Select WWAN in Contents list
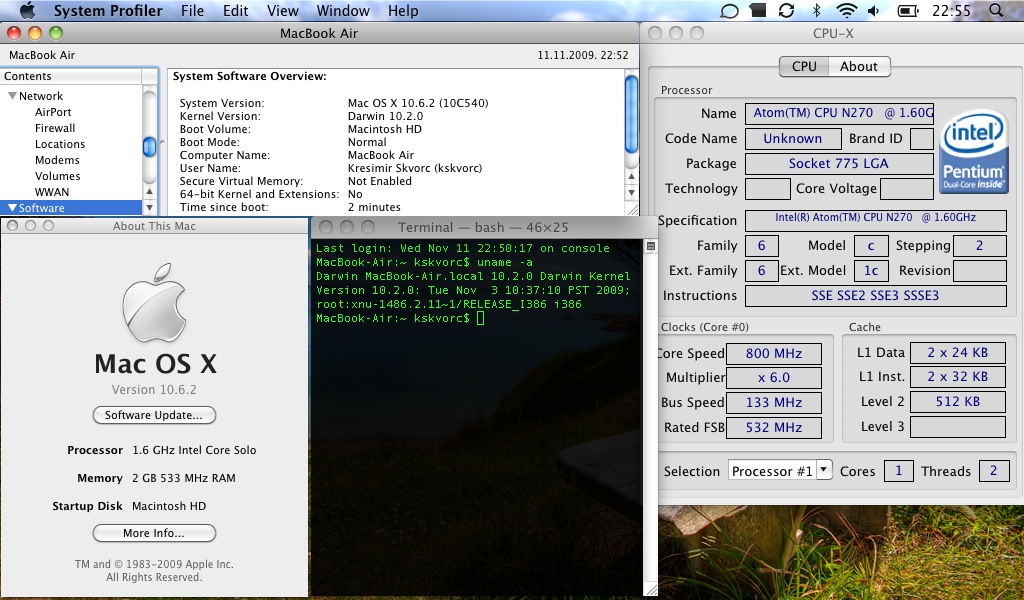1024x600 pixels. pos(52,192)
